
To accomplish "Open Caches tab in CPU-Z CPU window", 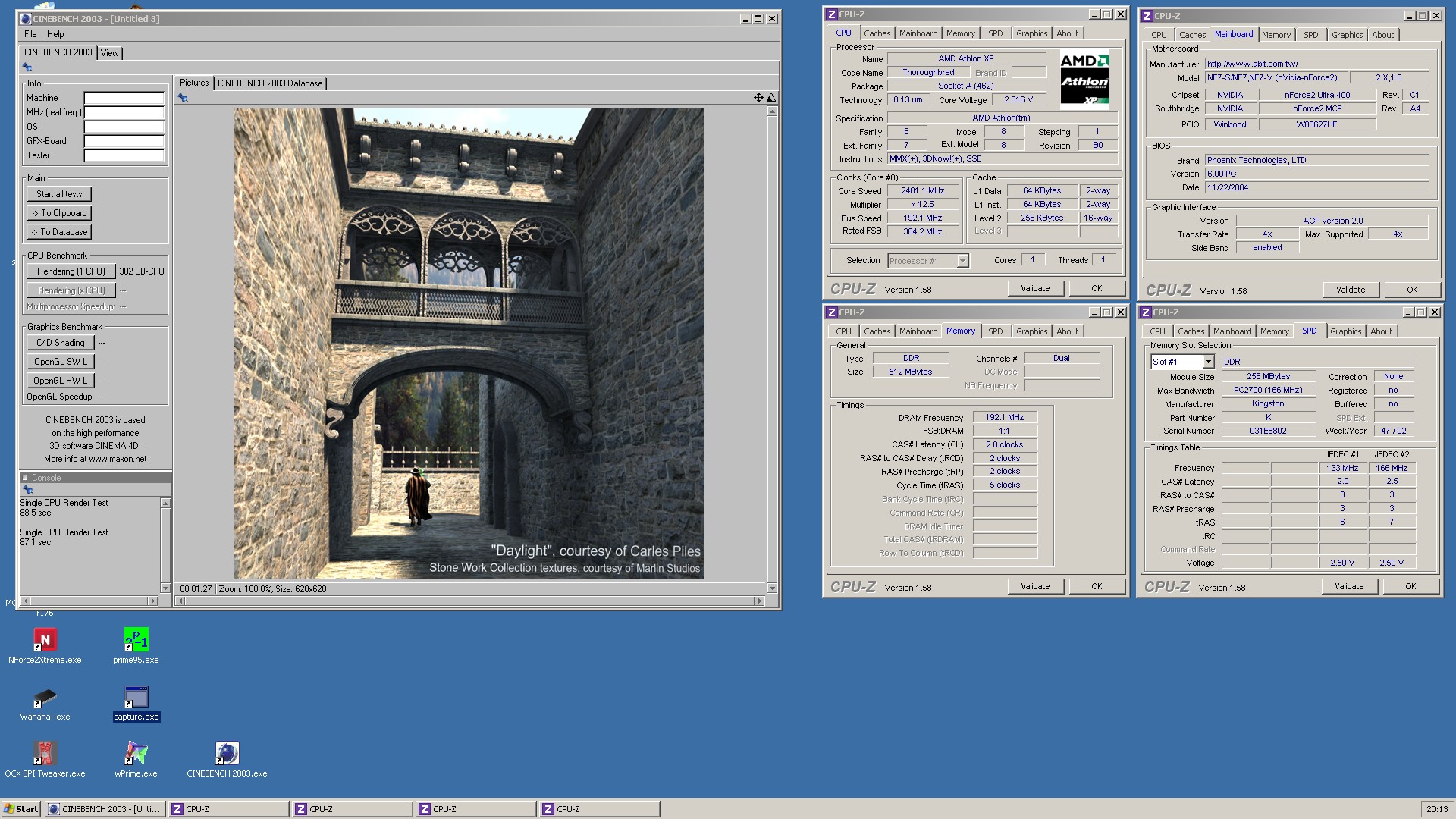I will (x=877, y=33).
